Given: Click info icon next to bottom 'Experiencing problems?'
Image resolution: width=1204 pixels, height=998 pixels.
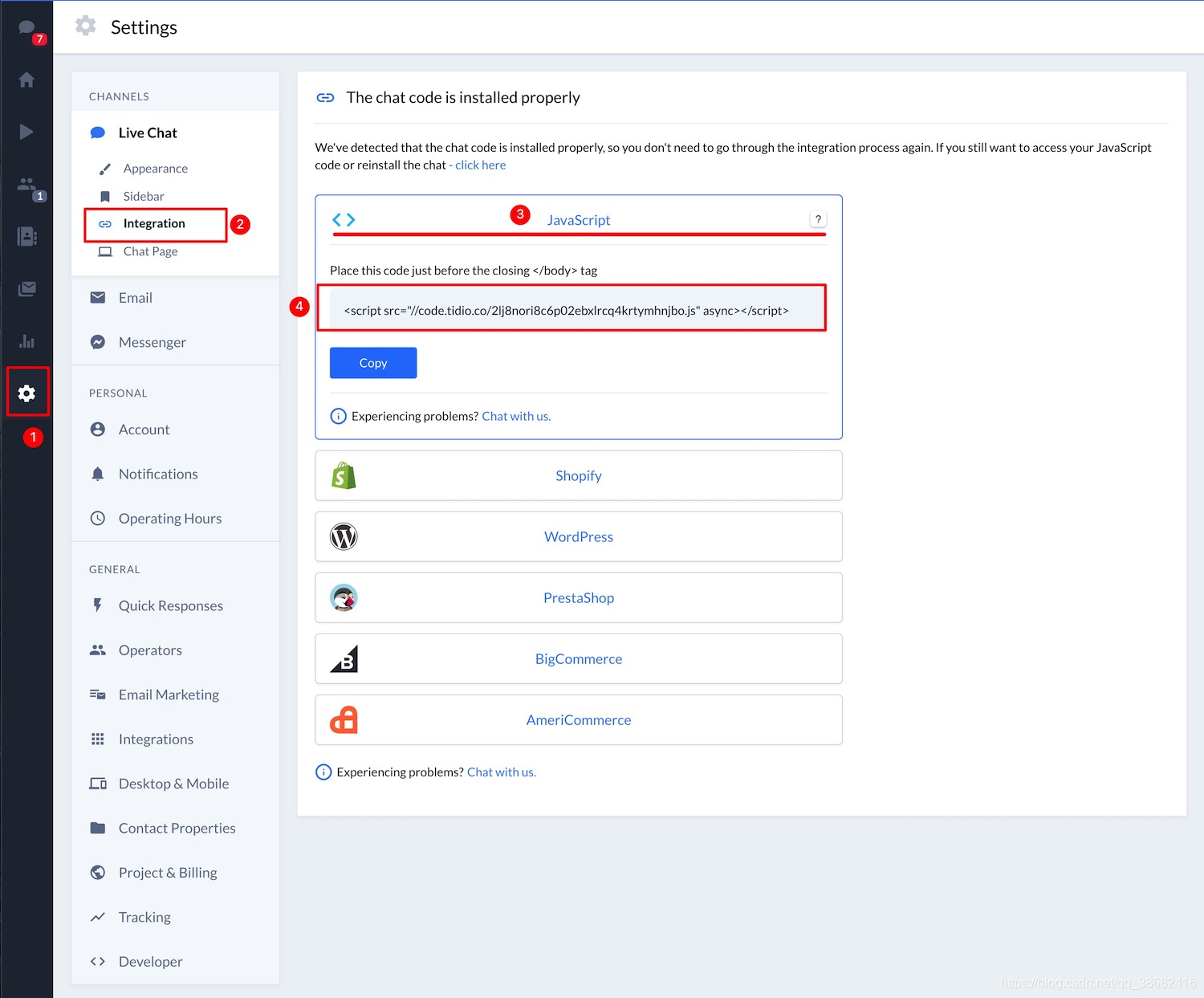Looking at the screenshot, I should click(x=323, y=772).
